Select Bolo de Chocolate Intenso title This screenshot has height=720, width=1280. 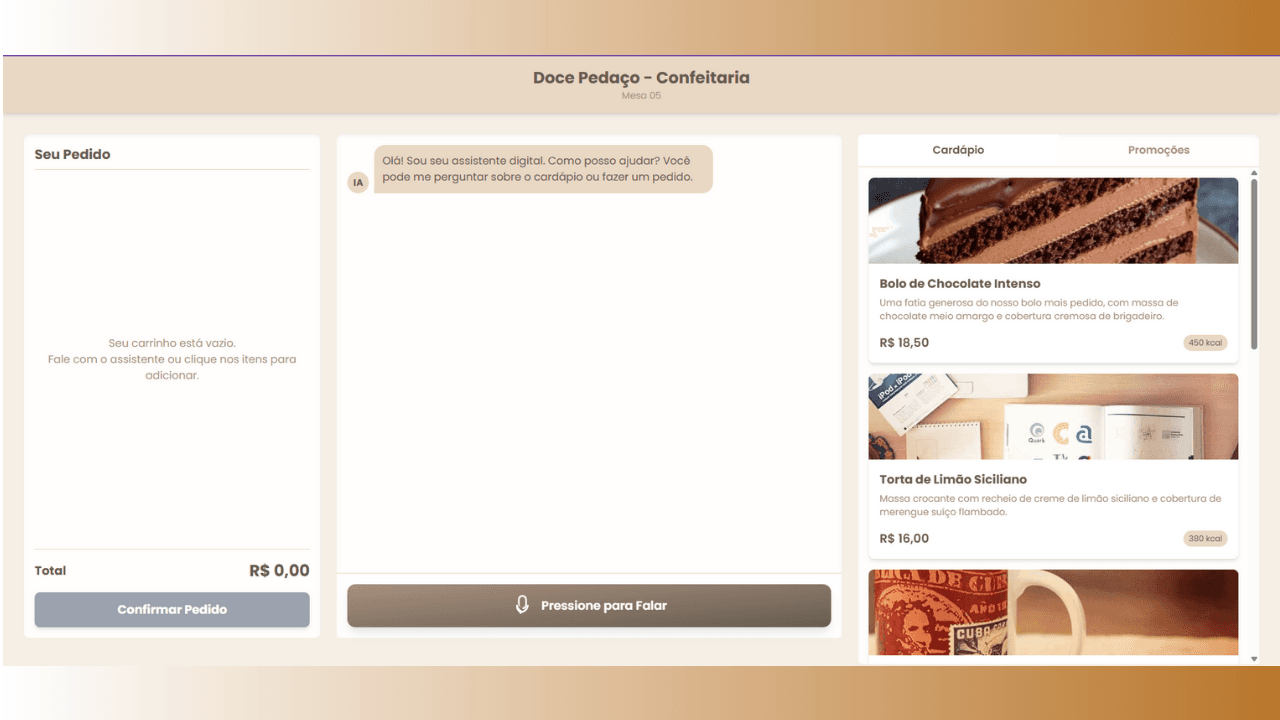960,284
